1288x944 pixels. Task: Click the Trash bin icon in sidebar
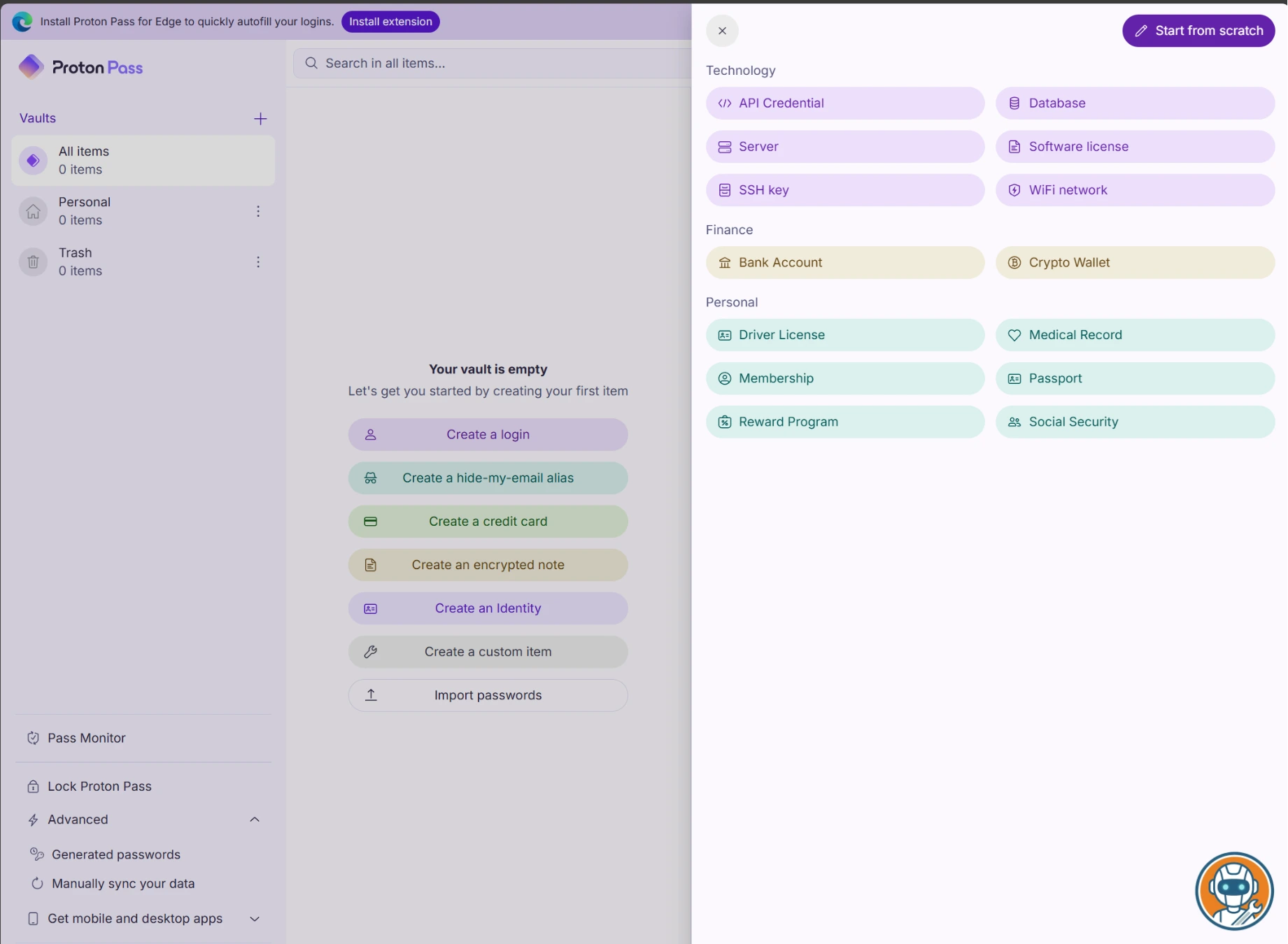[x=33, y=262]
